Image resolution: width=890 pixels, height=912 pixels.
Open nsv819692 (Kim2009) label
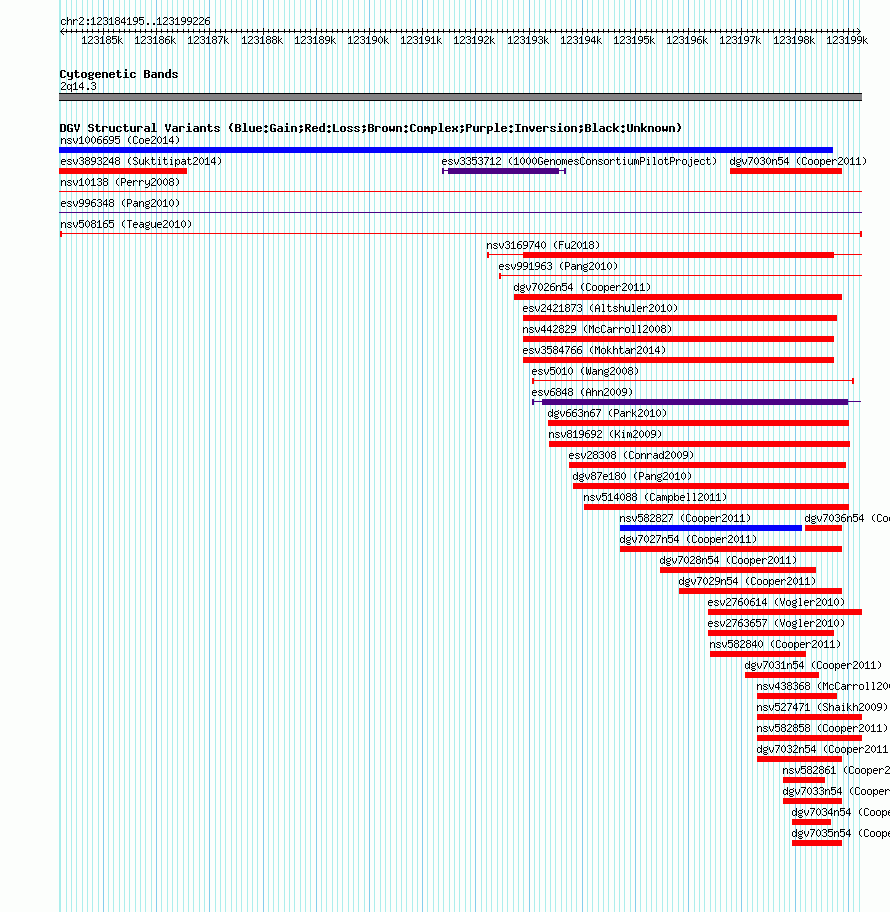[605, 433]
